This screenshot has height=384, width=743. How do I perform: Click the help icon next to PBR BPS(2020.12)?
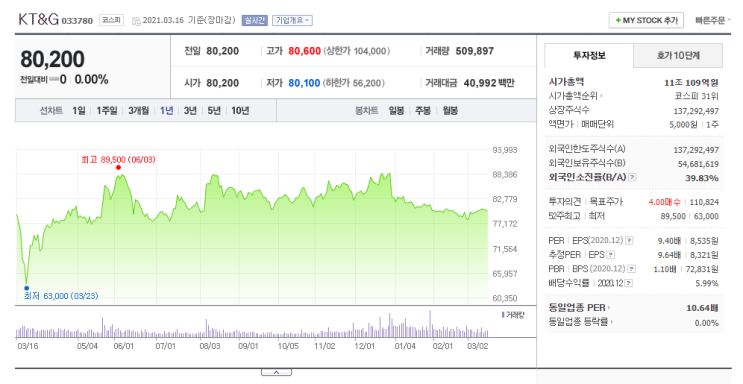click(x=631, y=269)
